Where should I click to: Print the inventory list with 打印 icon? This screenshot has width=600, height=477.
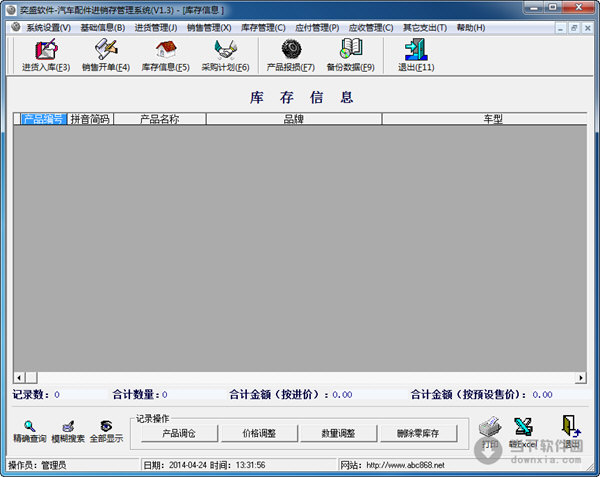click(x=490, y=428)
